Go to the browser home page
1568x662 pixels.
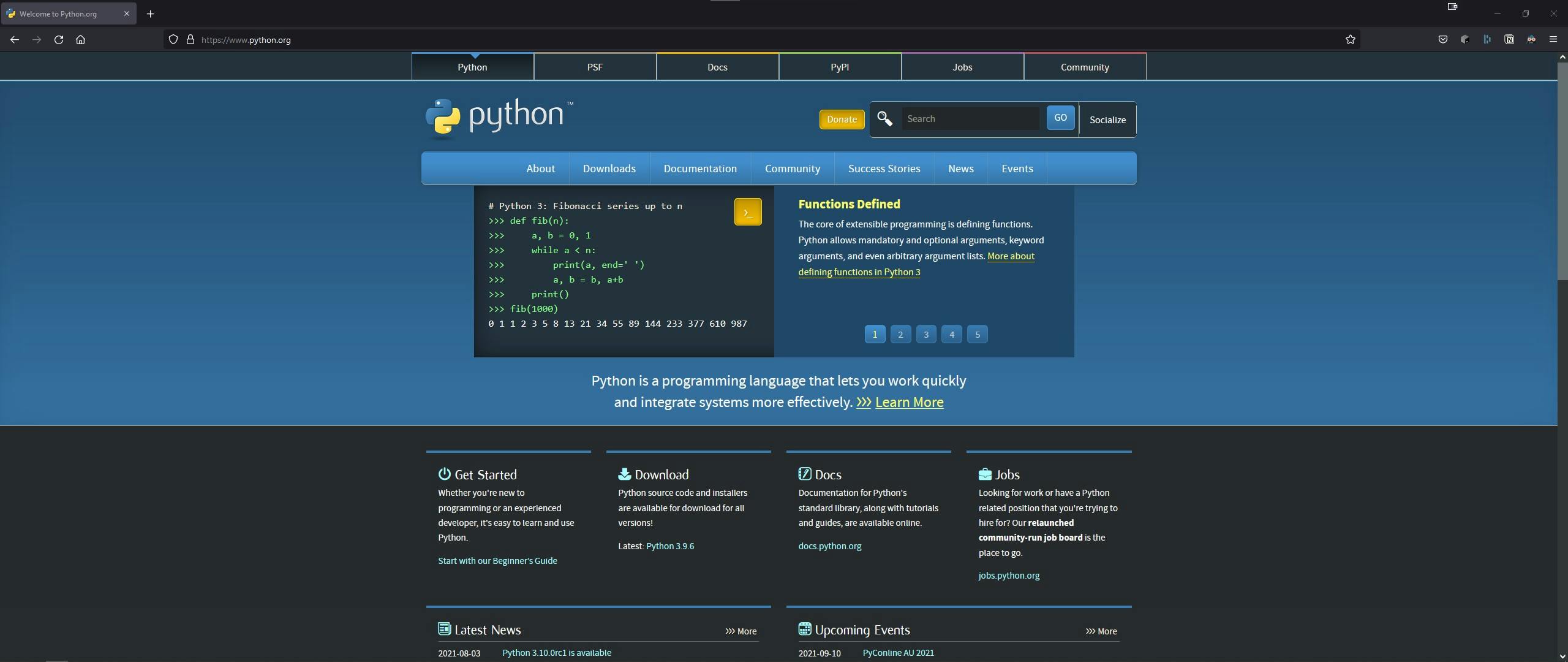pyautogui.click(x=80, y=40)
